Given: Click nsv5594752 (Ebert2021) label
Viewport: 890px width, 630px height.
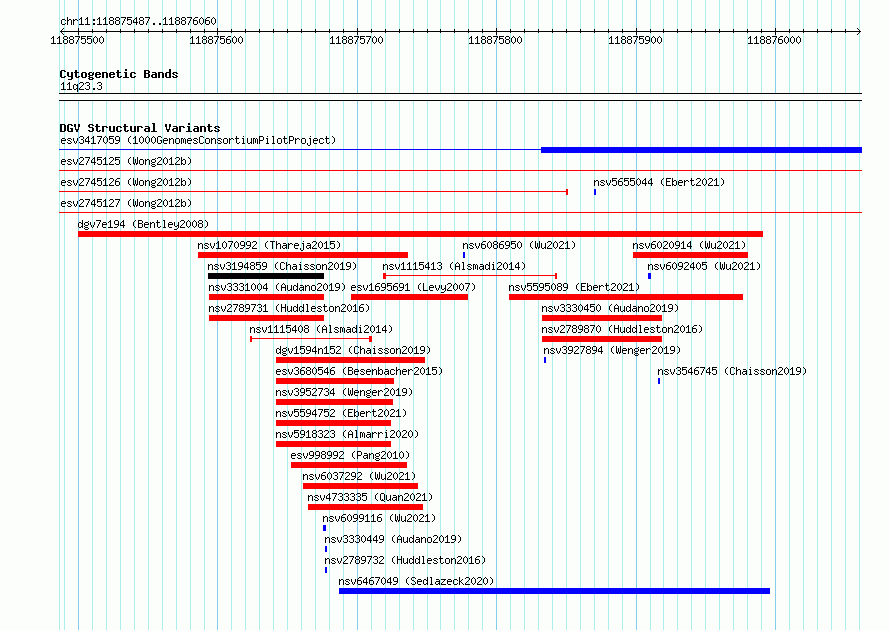Looking at the screenshot, I should pos(341,413).
